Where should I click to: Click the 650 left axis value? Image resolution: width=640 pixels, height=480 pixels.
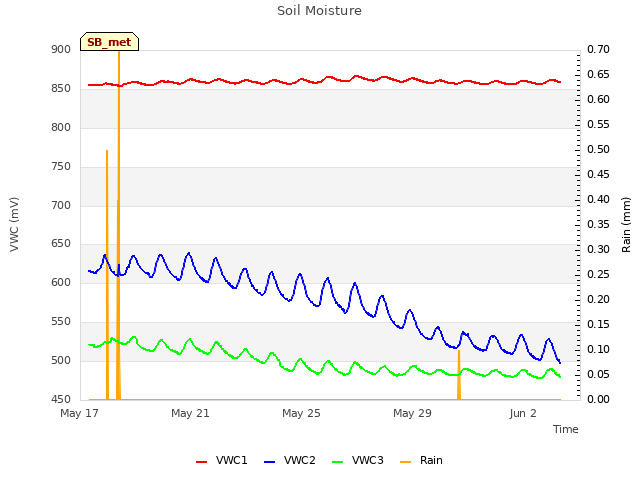click(x=61, y=244)
